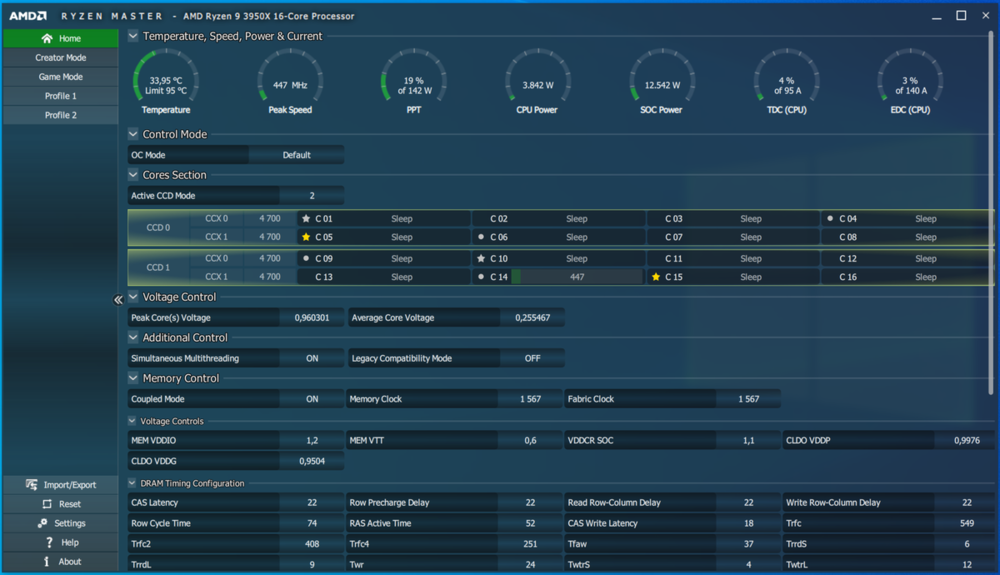This screenshot has width=1000, height=575.
Task: Click the About button label
Action: (x=70, y=561)
